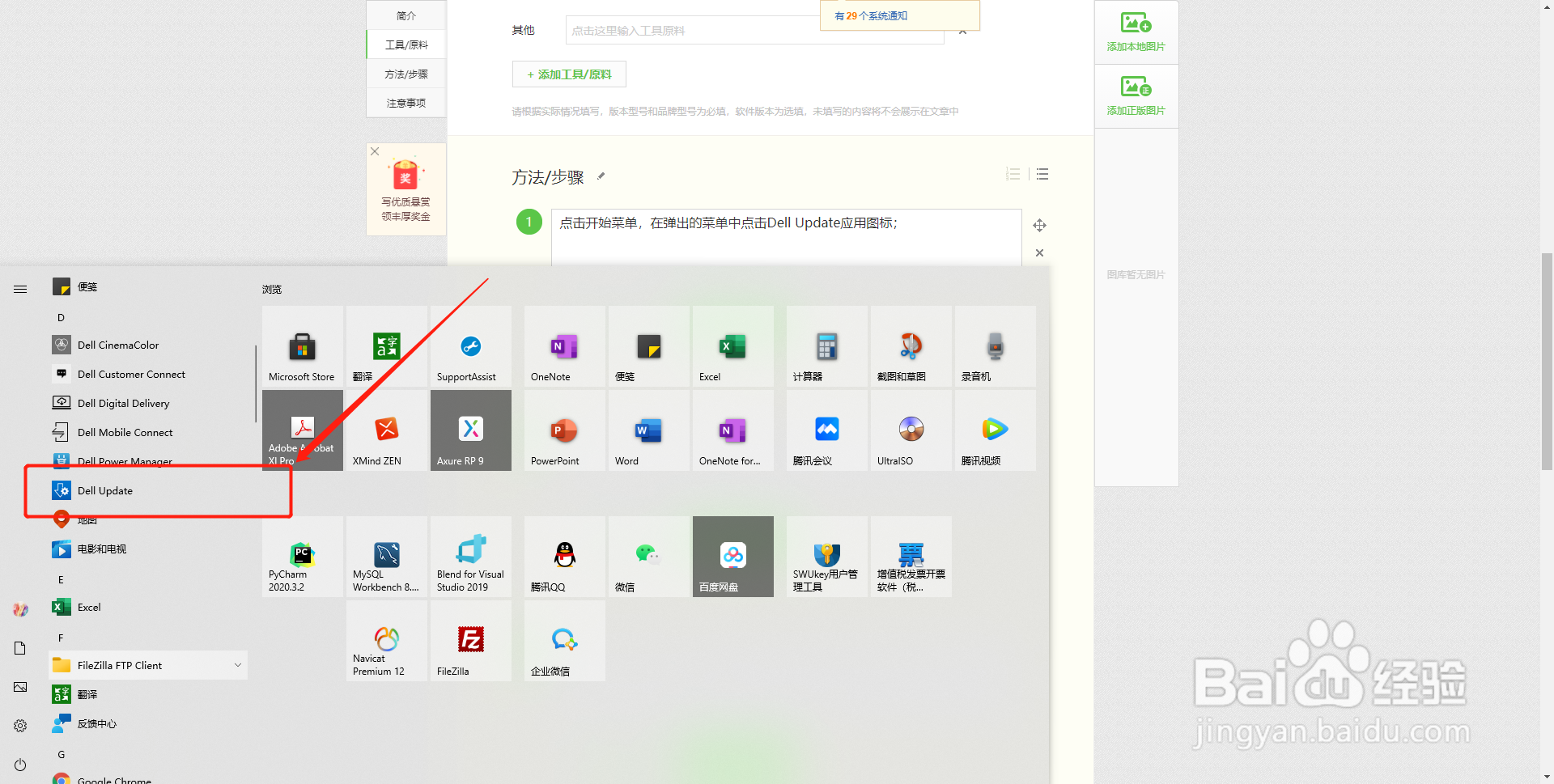Open the Word tile
Viewport: 1554px width, 784px height.
click(x=649, y=430)
